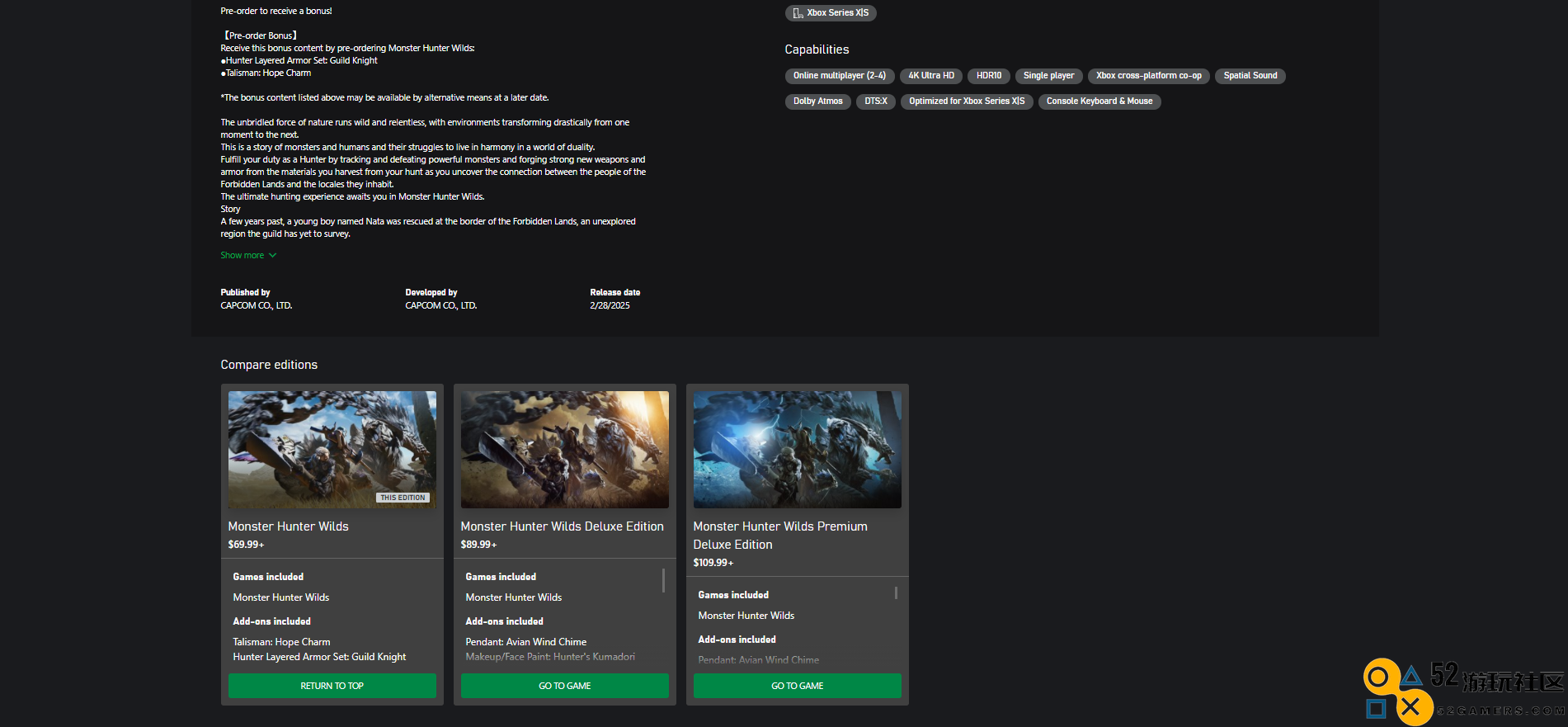This screenshot has height=727, width=1568.
Task: Open the Deluxe Edition cover thumbnail
Action: (565, 450)
